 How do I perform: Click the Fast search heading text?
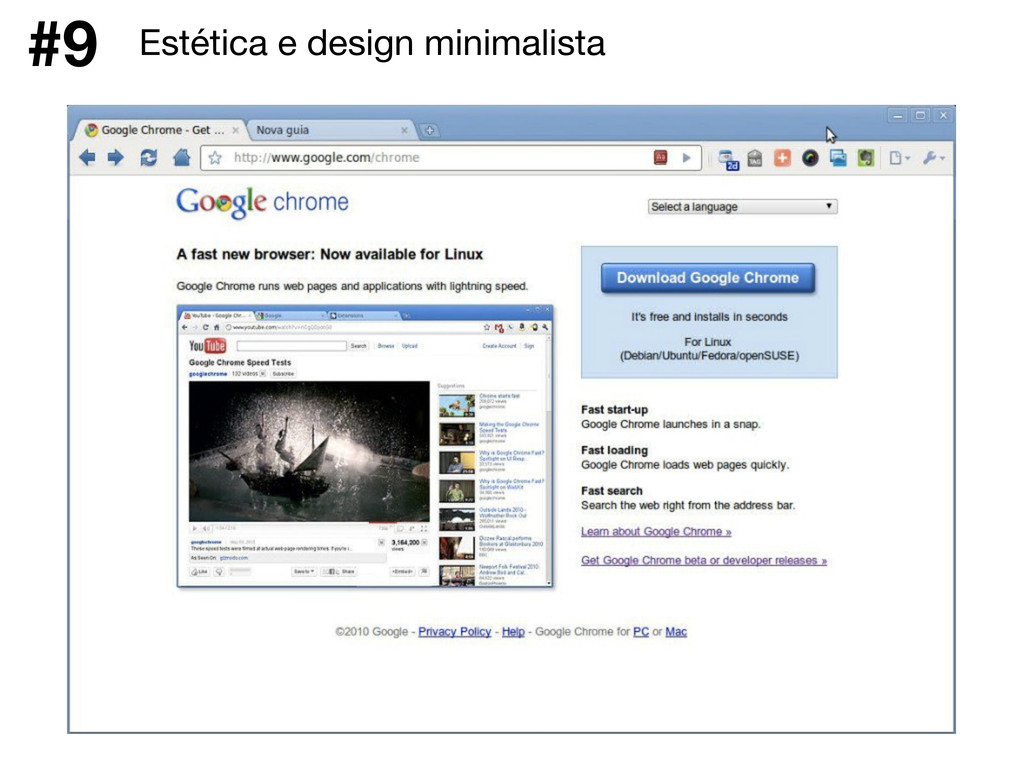(612, 490)
